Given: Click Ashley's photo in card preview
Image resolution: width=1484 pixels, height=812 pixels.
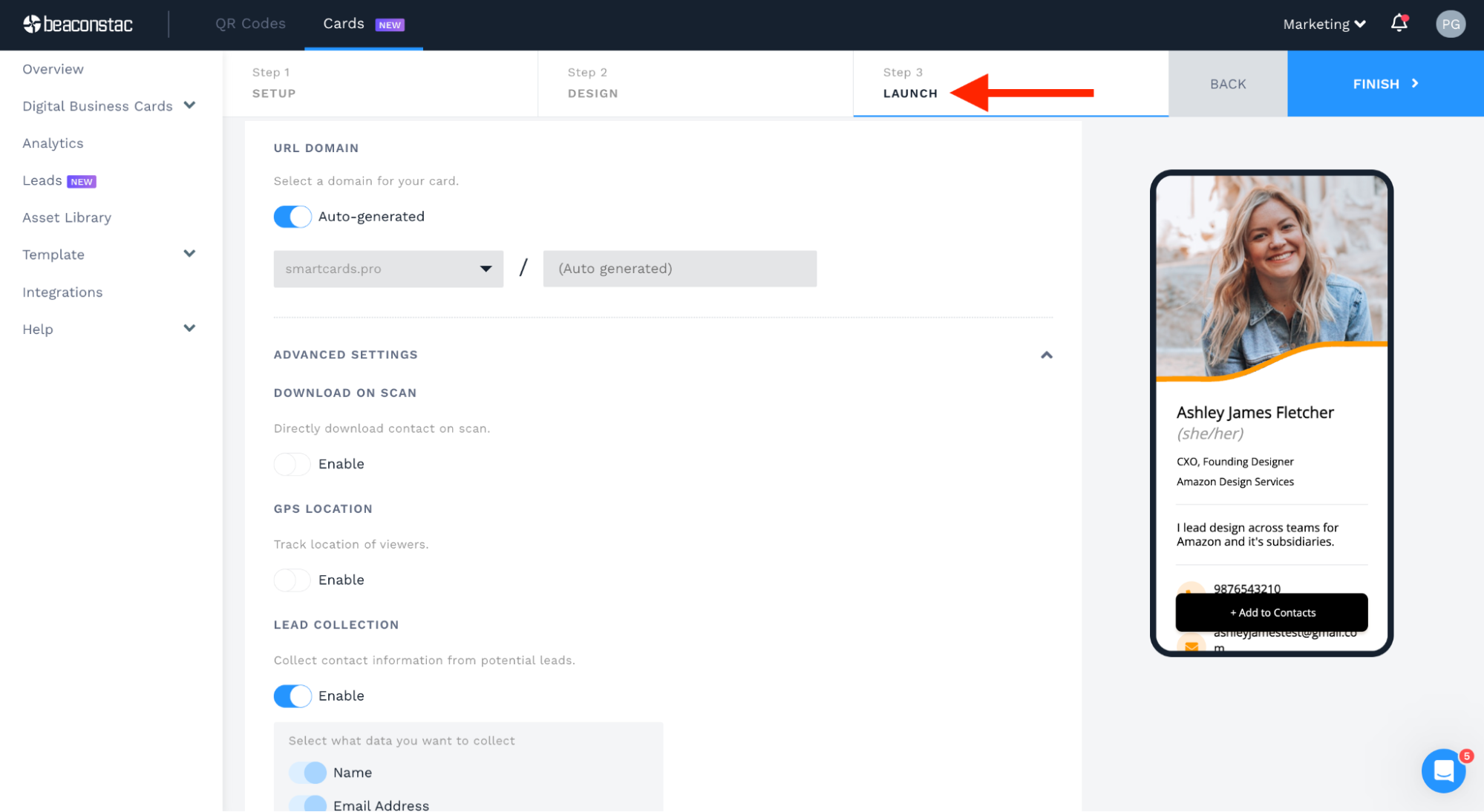Looking at the screenshot, I should pos(1272,276).
